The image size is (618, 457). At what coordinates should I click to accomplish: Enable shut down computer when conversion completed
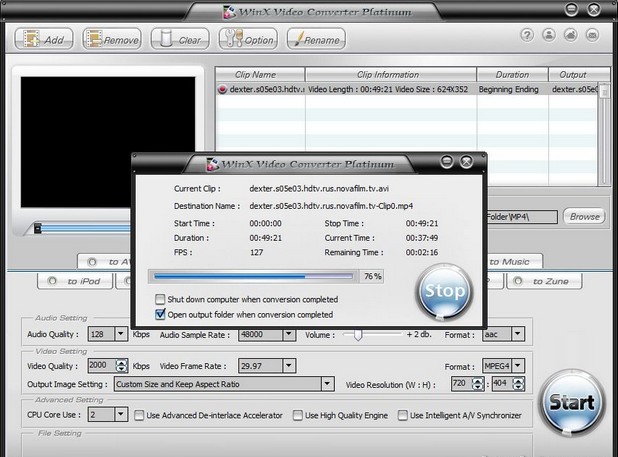tap(160, 299)
